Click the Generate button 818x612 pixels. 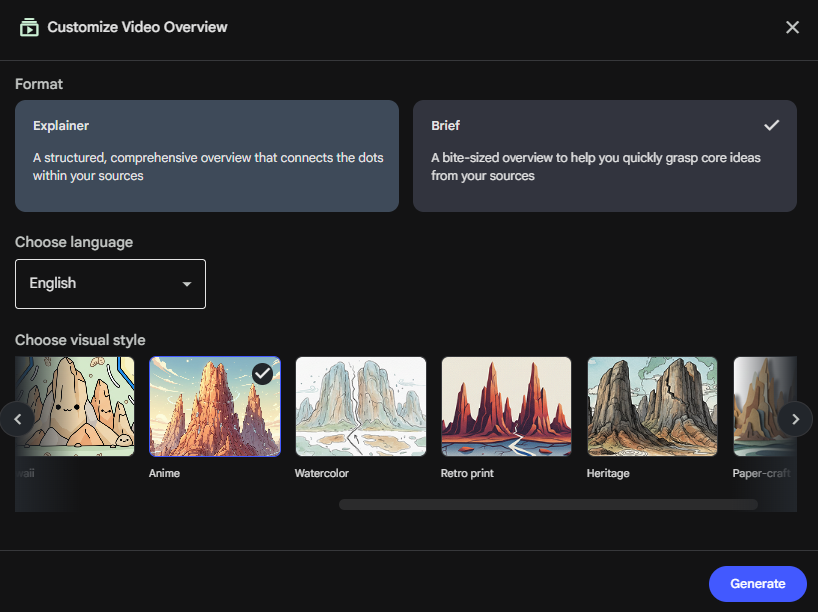(757, 584)
